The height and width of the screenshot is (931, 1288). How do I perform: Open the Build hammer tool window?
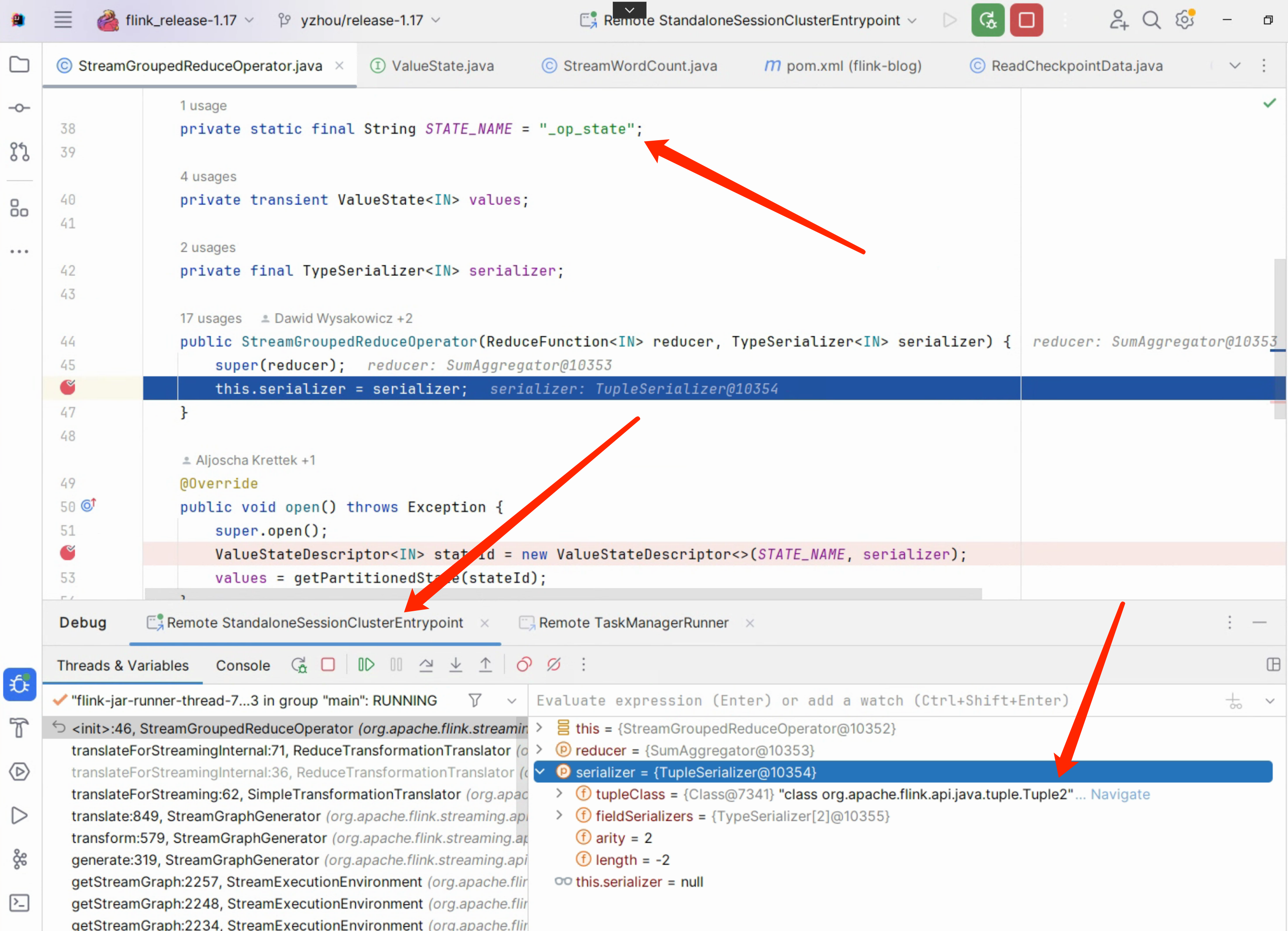(19, 728)
